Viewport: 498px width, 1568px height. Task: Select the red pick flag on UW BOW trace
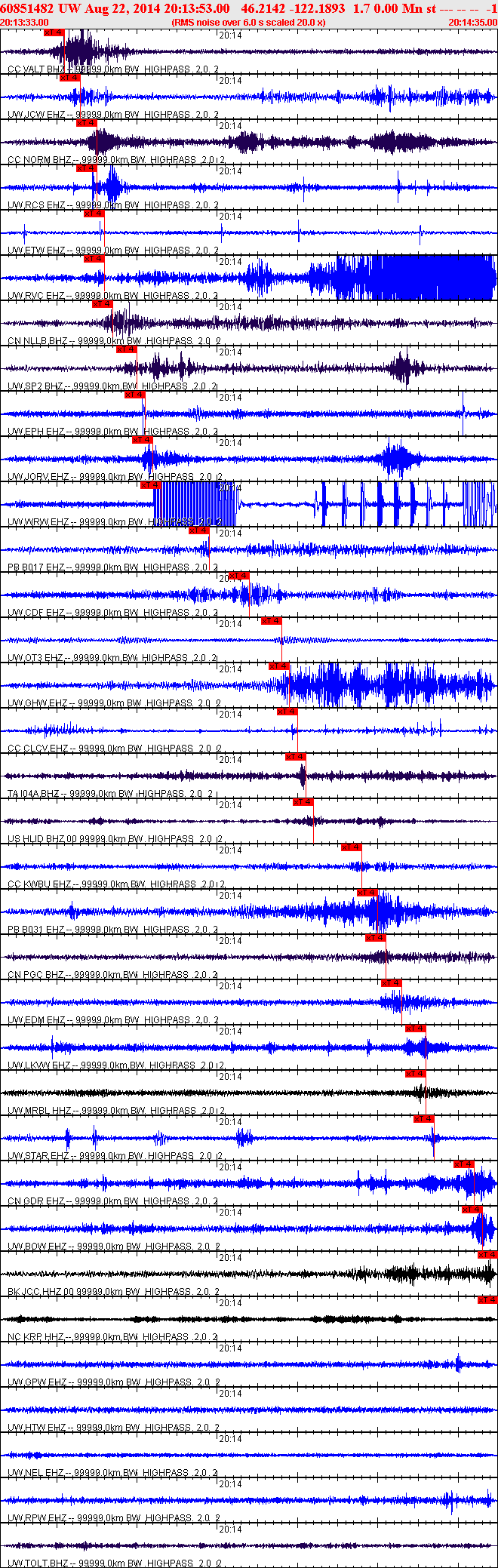tap(472, 1210)
